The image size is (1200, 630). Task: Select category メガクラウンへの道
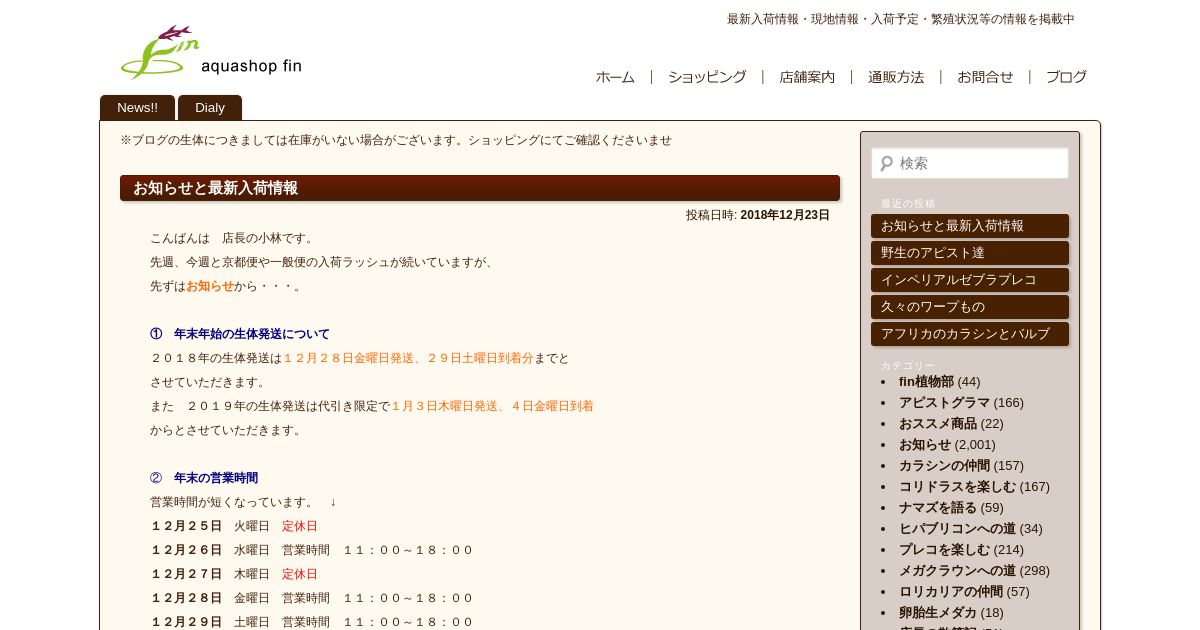pyautogui.click(x=957, y=570)
